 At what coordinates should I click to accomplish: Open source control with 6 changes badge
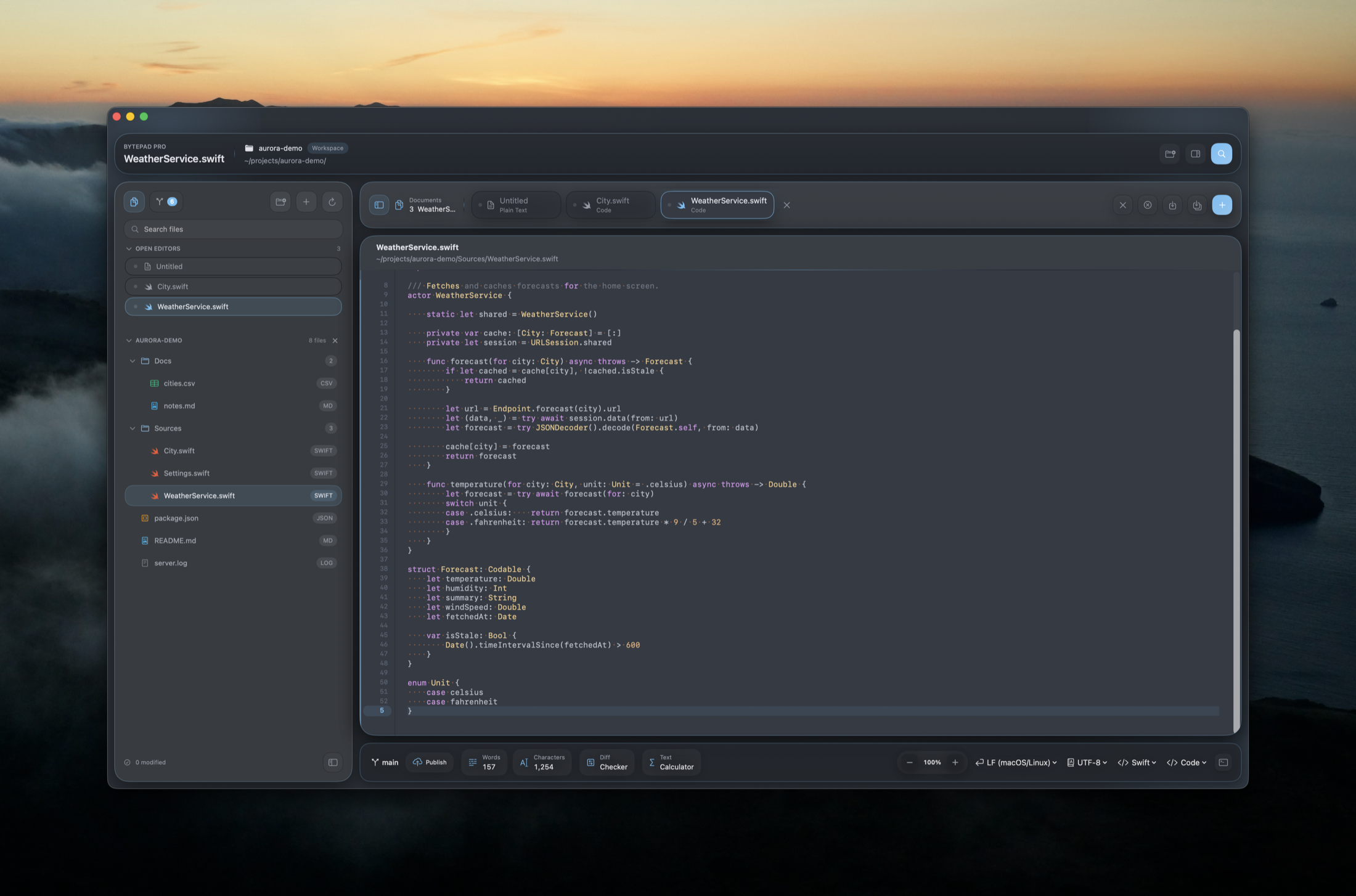click(166, 202)
